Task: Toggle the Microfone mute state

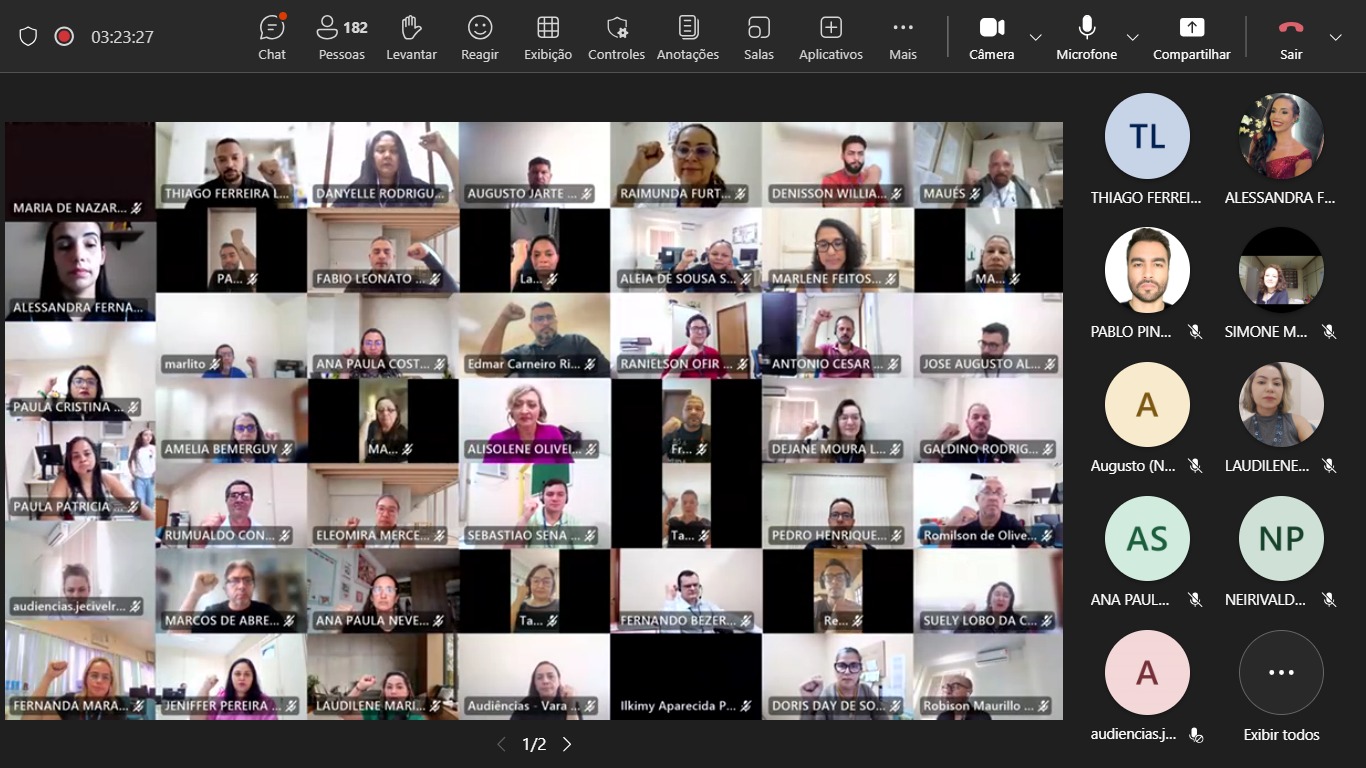Action: pos(1086,37)
